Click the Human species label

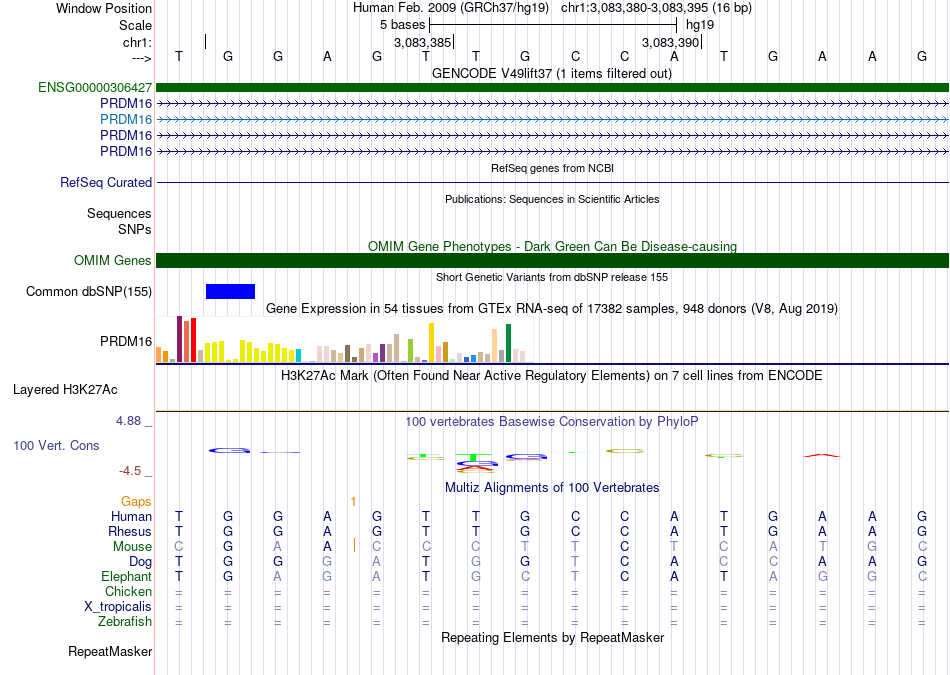pyautogui.click(x=131, y=517)
